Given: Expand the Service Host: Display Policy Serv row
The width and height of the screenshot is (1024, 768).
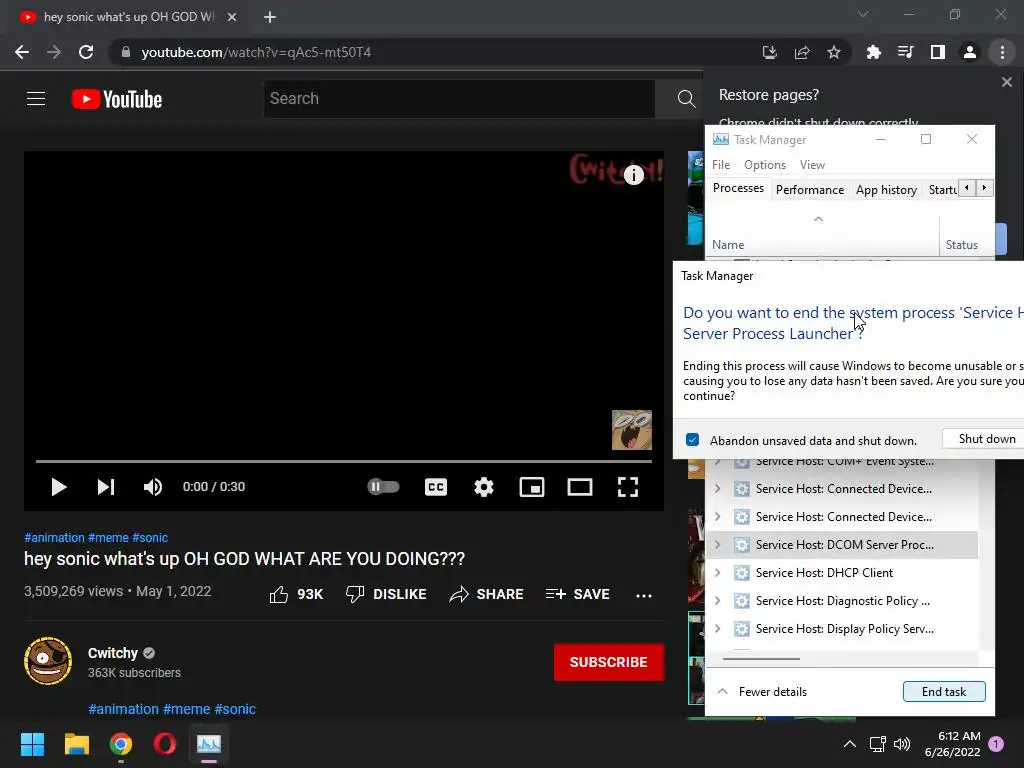Looking at the screenshot, I should (x=718, y=629).
